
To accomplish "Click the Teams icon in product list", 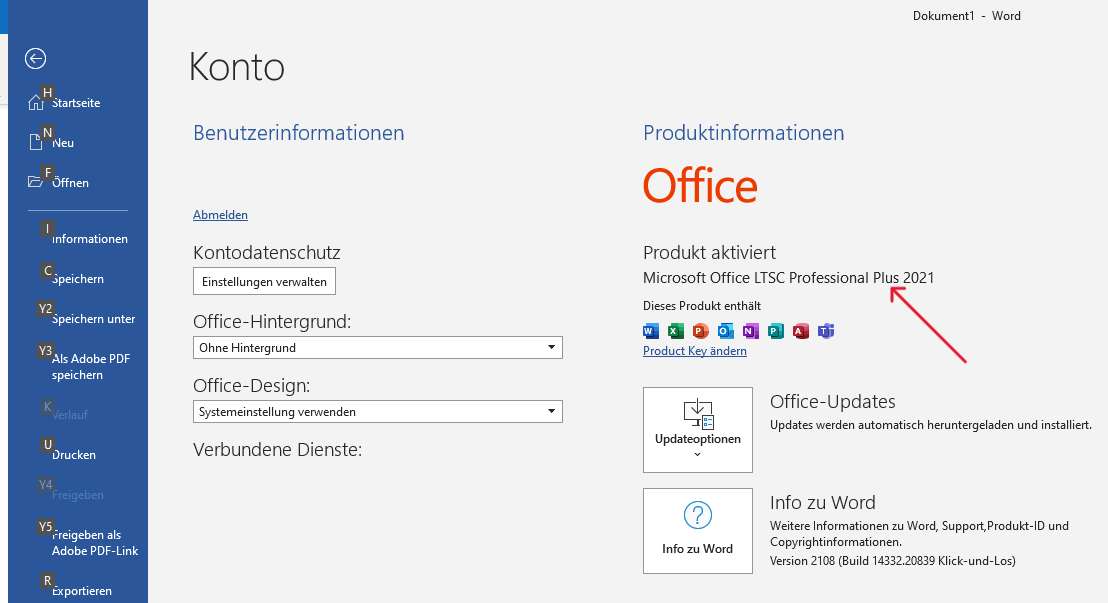I will (x=826, y=331).
